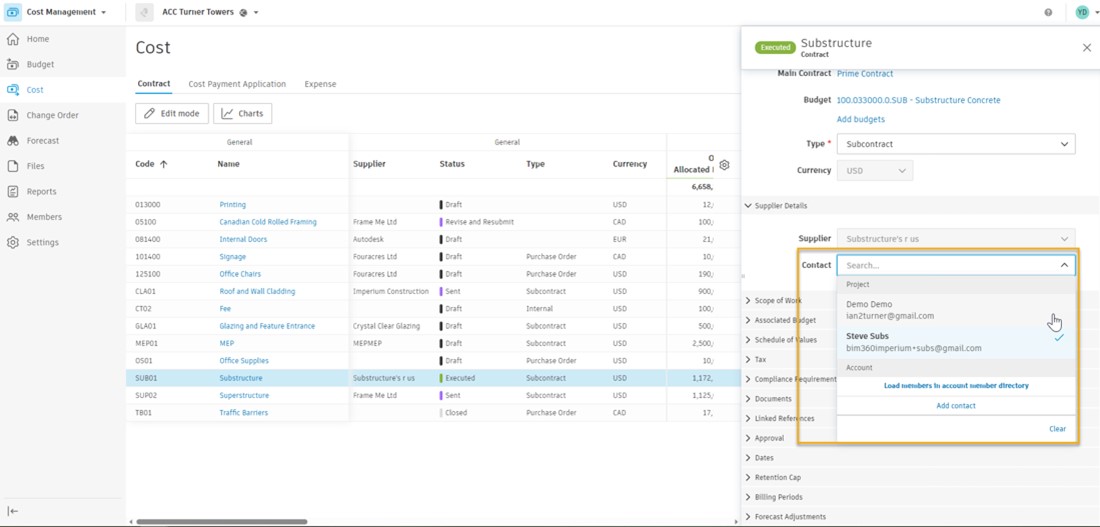Click the help question mark icon
The width and height of the screenshot is (1100, 527).
(1048, 12)
